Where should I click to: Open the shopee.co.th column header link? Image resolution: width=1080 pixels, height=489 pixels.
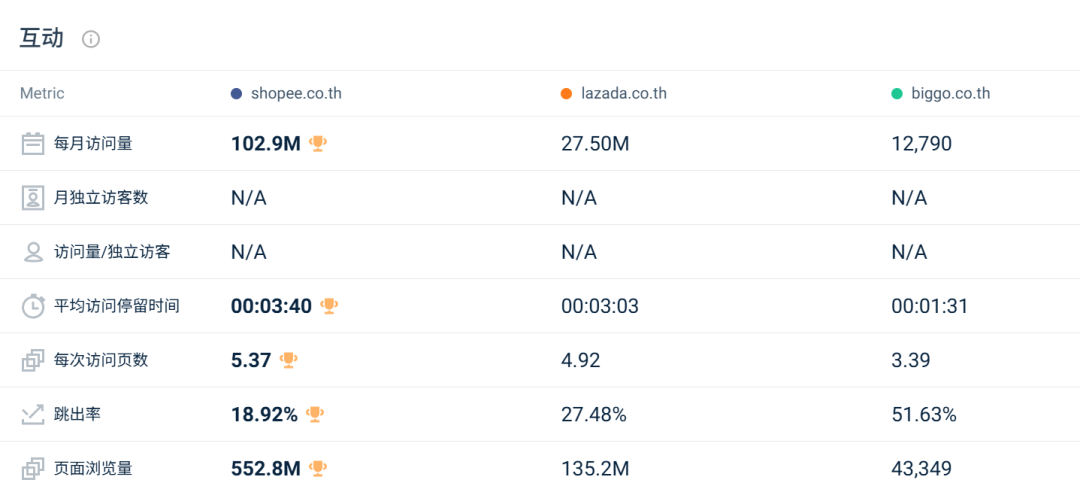[x=297, y=94]
